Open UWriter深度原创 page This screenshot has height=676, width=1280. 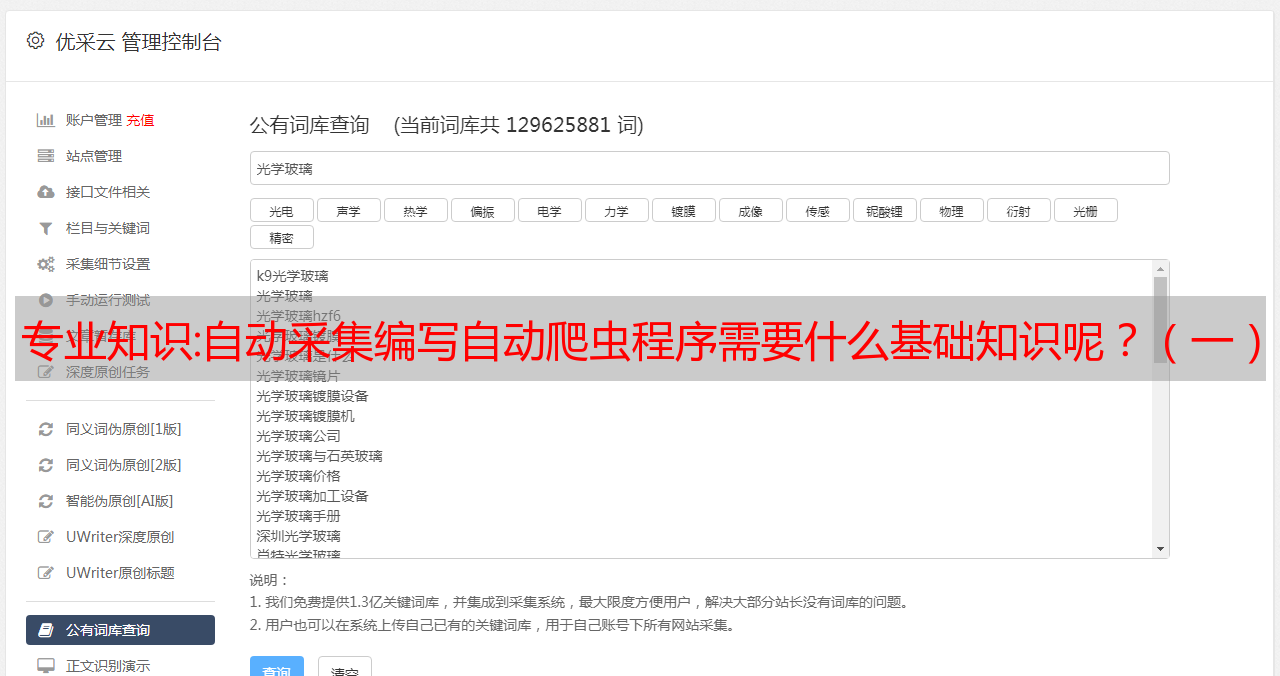click(120, 537)
